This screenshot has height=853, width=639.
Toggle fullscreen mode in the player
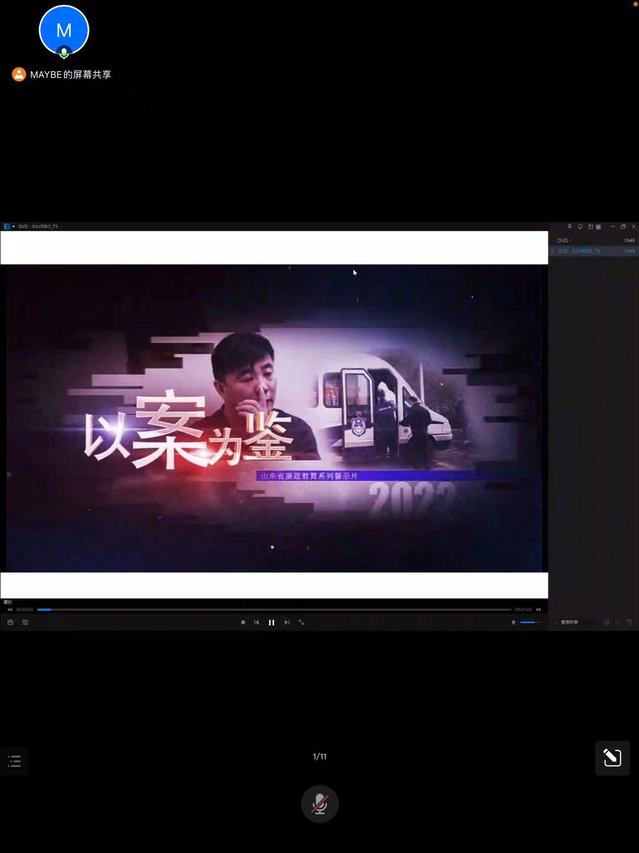click(301, 622)
